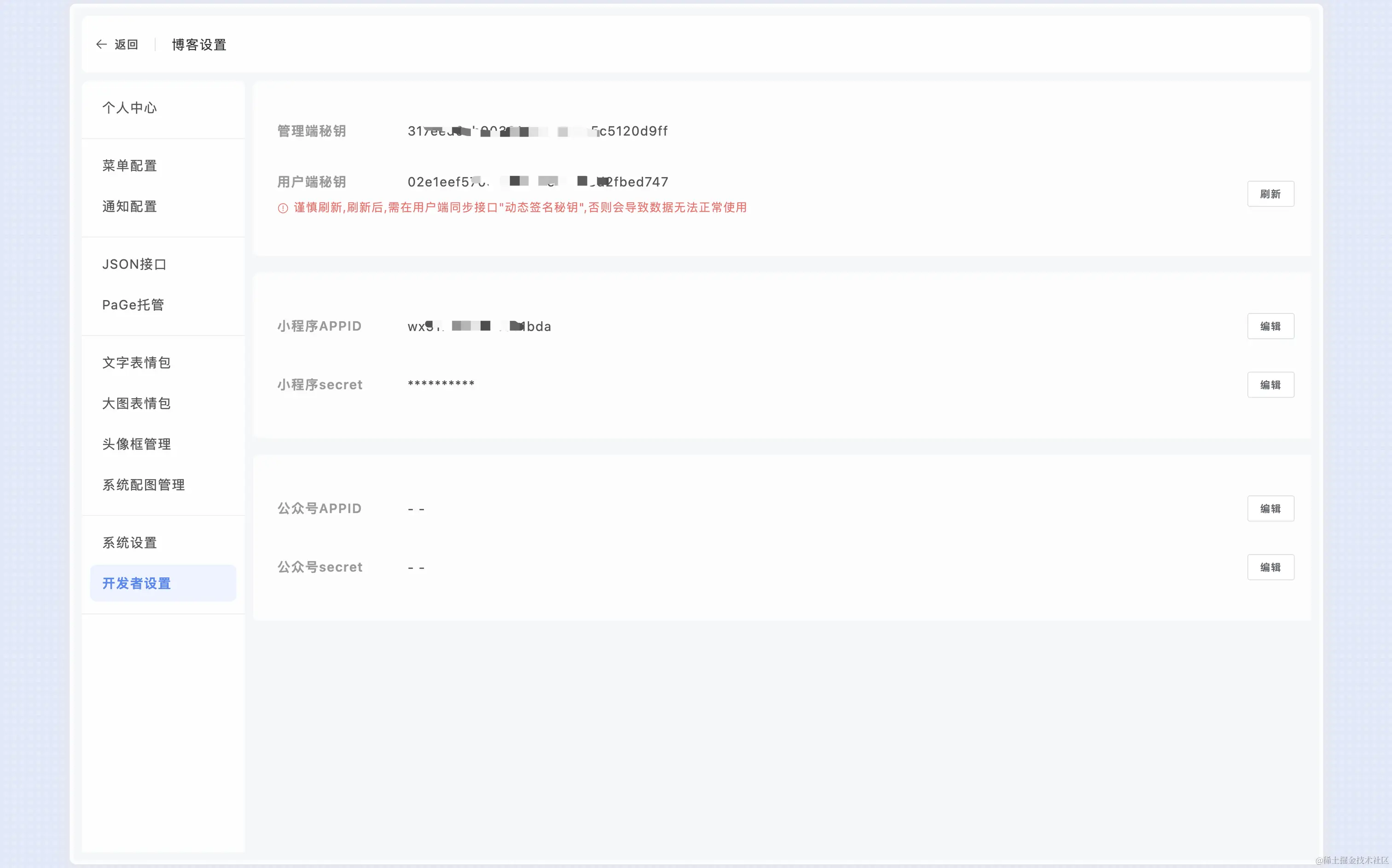The width and height of the screenshot is (1392, 868).
Task: Go to JSON接口 page
Action: click(134, 265)
